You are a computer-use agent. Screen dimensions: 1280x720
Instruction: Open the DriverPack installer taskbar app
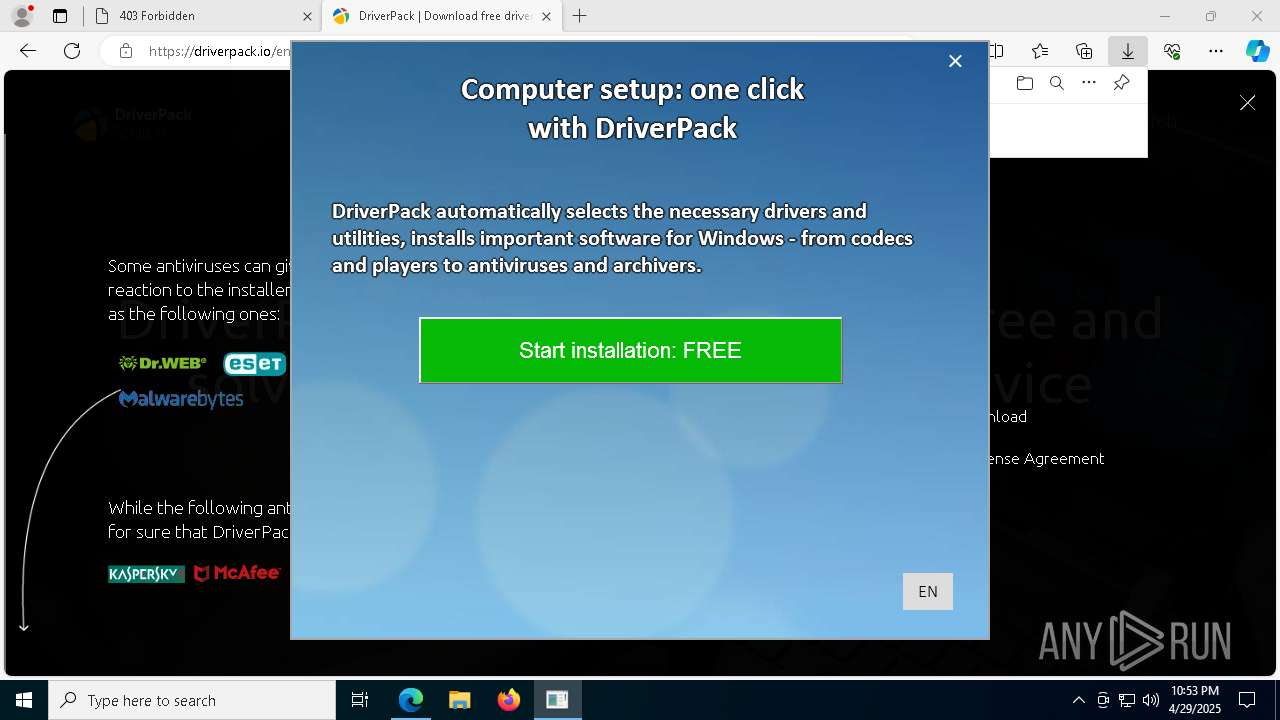557,700
